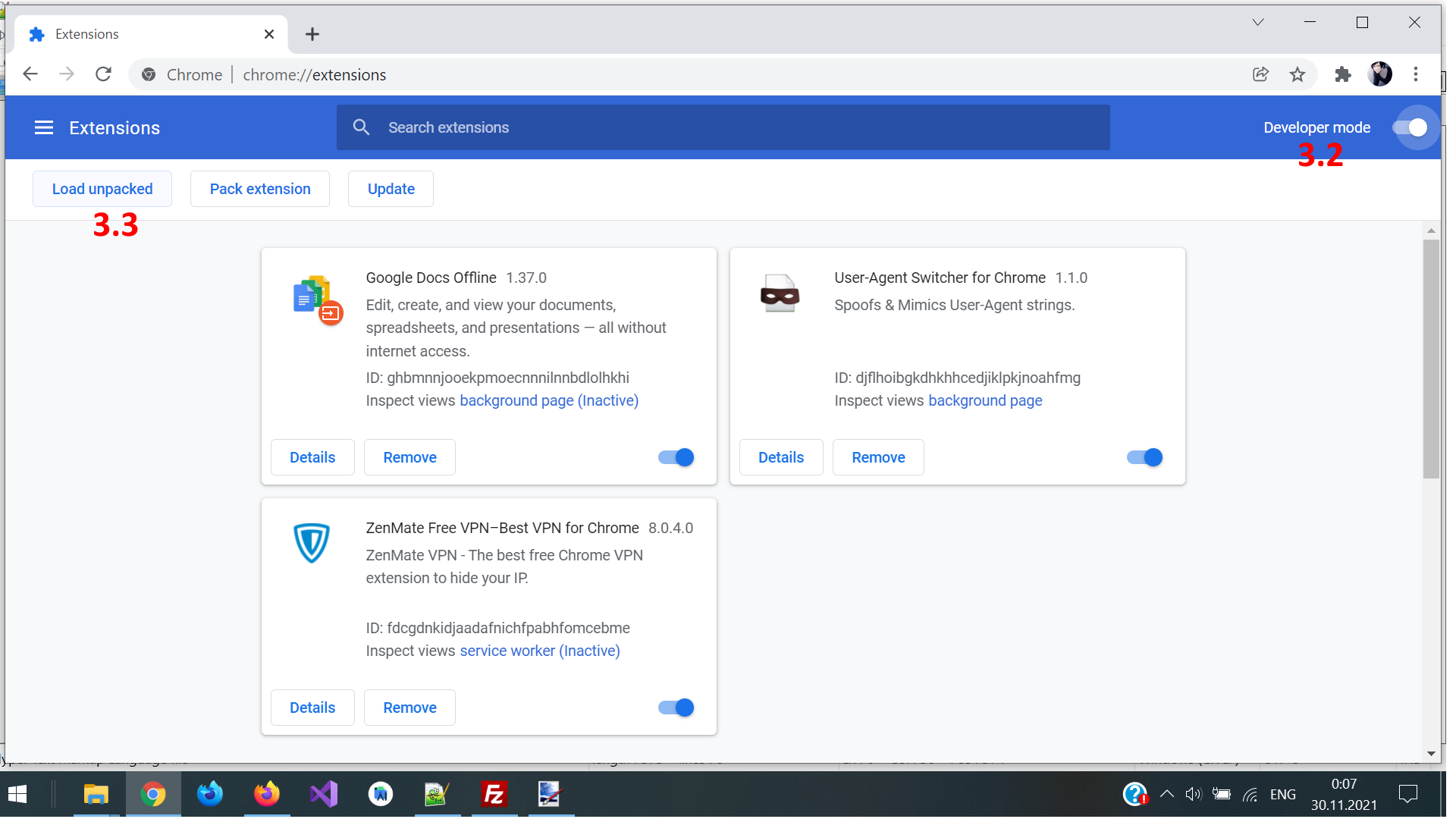Open FileZilla from the taskbar
Screen dimensions: 1456x819
[x=494, y=795]
